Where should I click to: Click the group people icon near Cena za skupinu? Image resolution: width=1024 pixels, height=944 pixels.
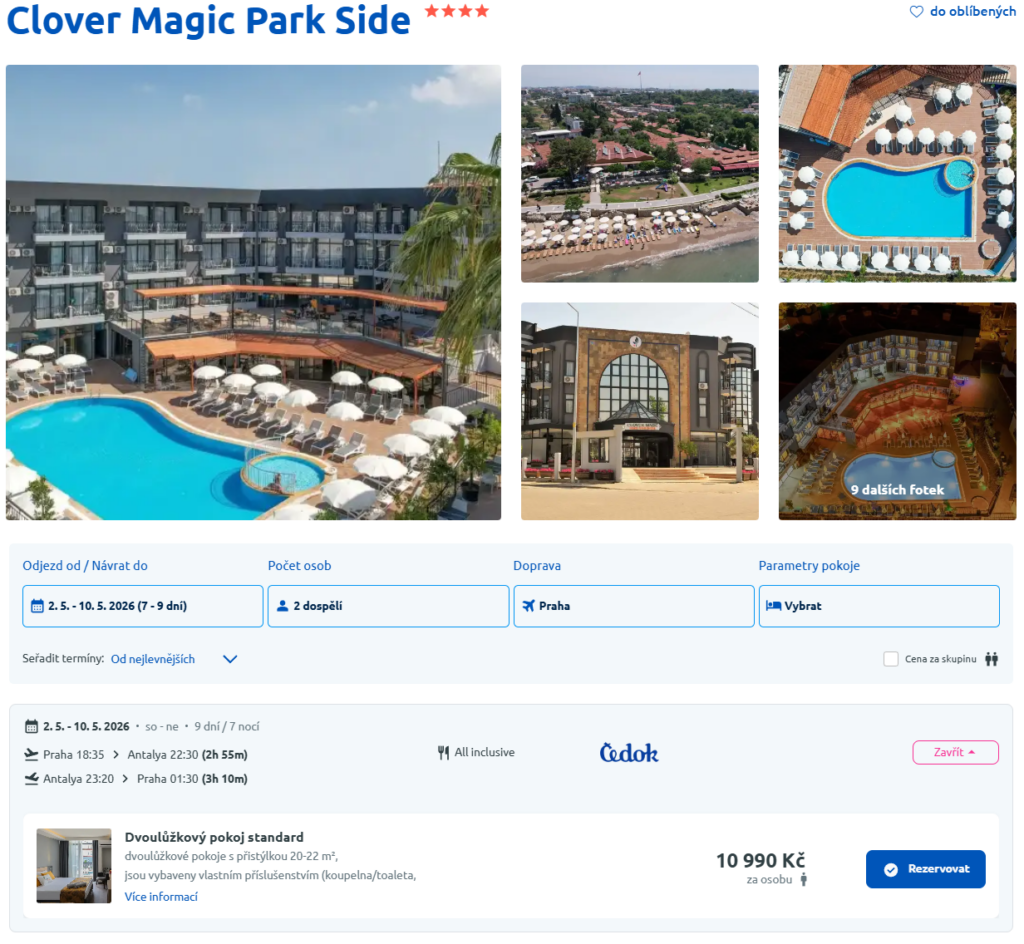click(991, 659)
